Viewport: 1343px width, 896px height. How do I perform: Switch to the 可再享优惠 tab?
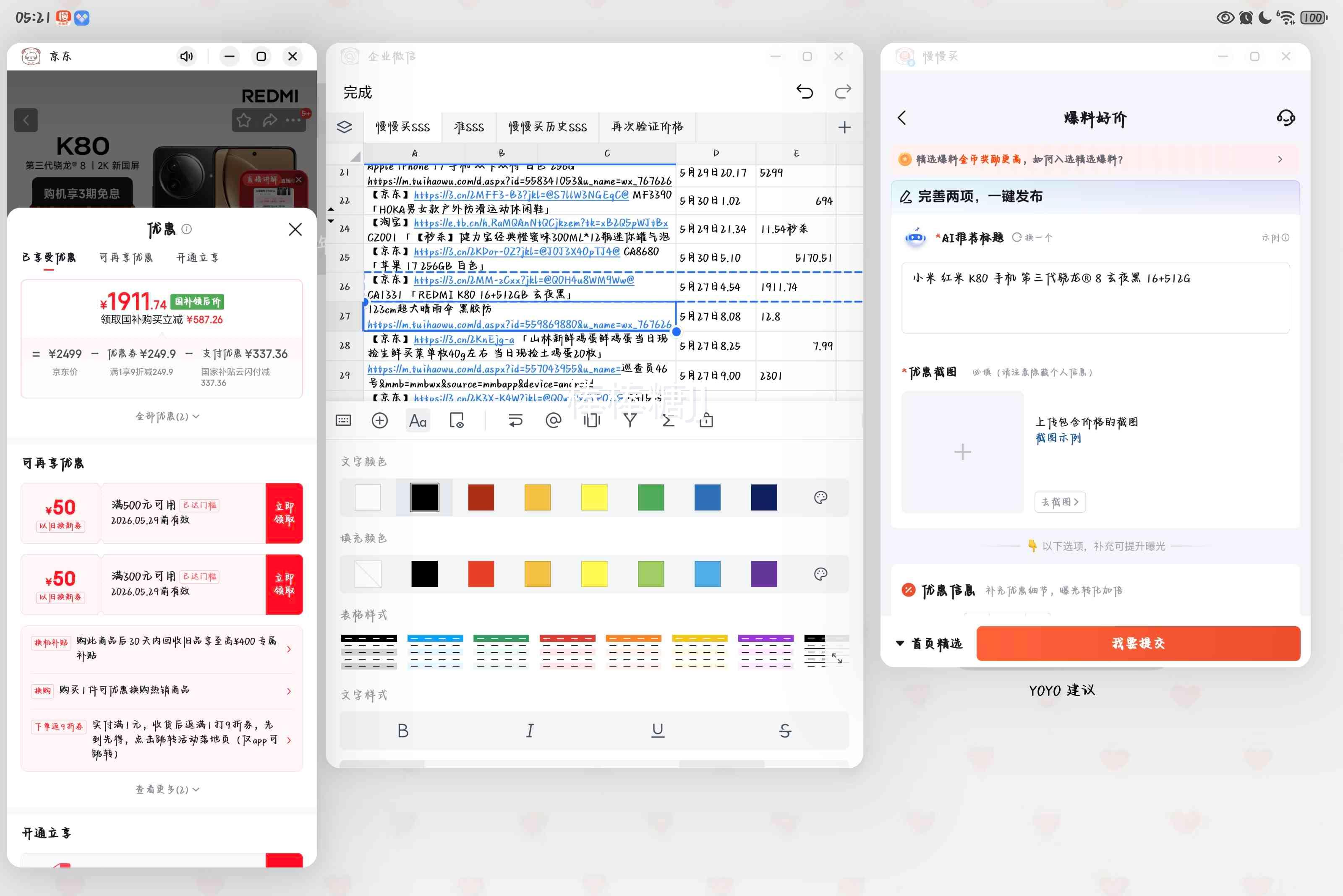126,258
